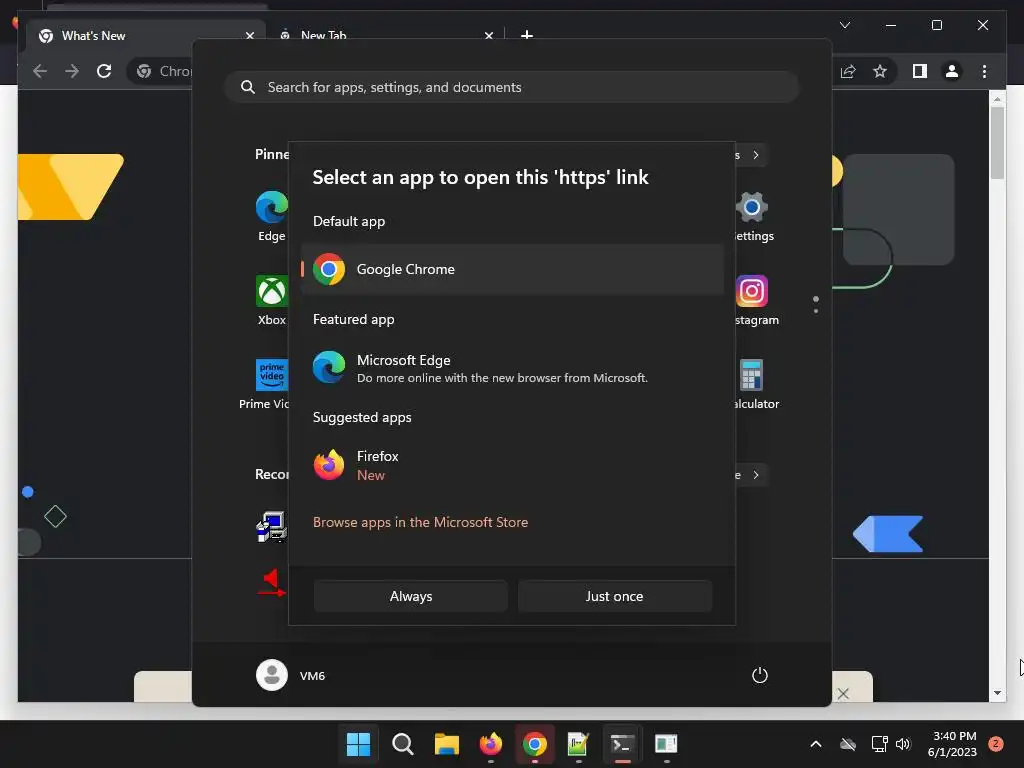1024x768 pixels.
Task: Go back in Chrome
Action: pyautogui.click(x=40, y=71)
